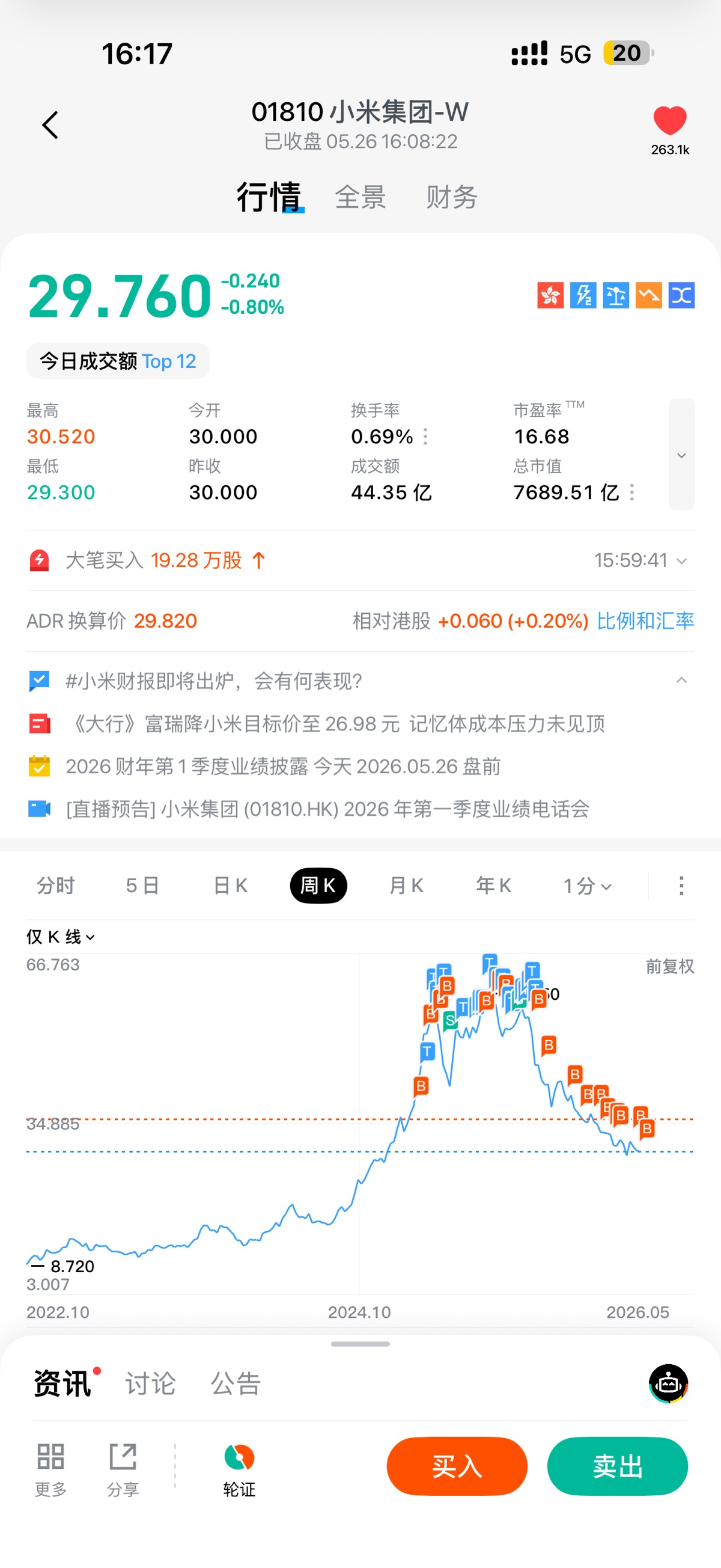
Task: Tap the green 卖出 sell button
Action: (x=618, y=1466)
